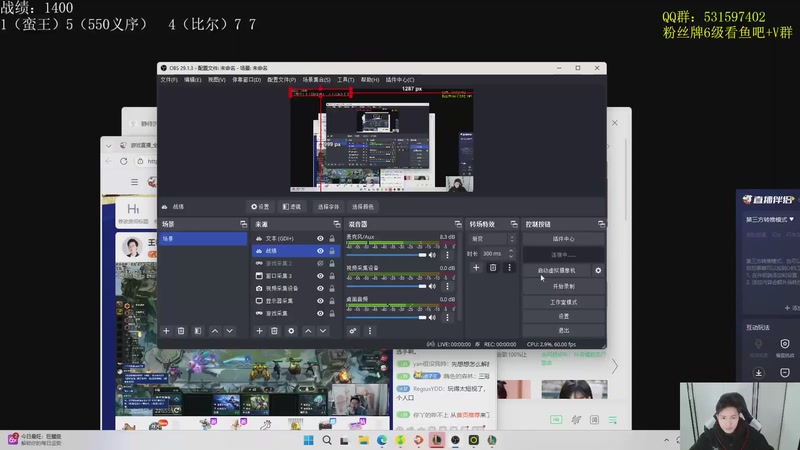Viewport: 800px width, 450px height.
Task: Click 退出 to exit OBS
Action: click(x=563, y=331)
